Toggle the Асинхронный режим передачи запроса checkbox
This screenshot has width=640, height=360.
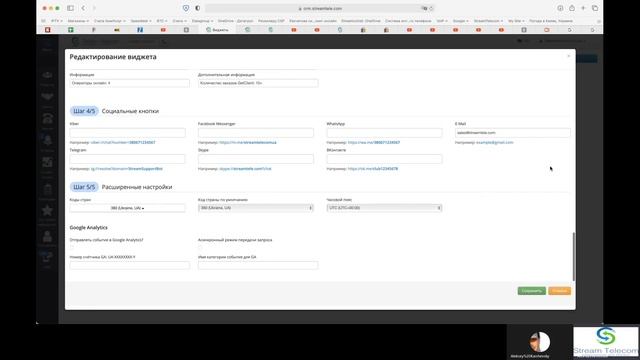(200, 247)
